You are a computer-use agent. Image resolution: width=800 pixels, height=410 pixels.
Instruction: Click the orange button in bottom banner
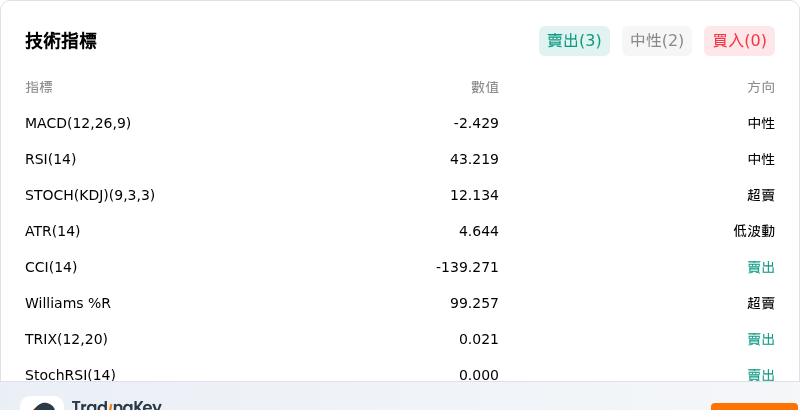pos(755,406)
